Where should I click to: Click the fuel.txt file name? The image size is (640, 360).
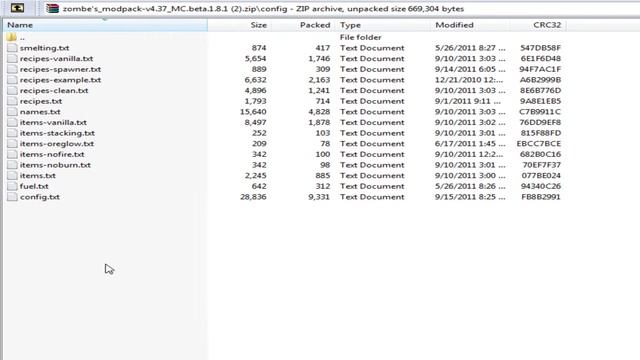point(34,186)
